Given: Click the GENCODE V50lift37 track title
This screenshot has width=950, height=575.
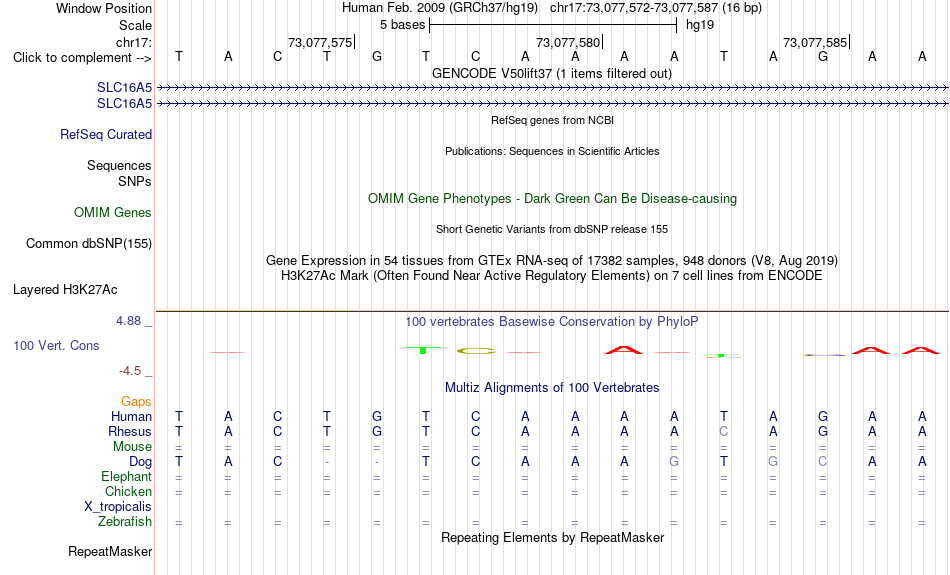Looking at the screenshot, I should (x=552, y=73).
